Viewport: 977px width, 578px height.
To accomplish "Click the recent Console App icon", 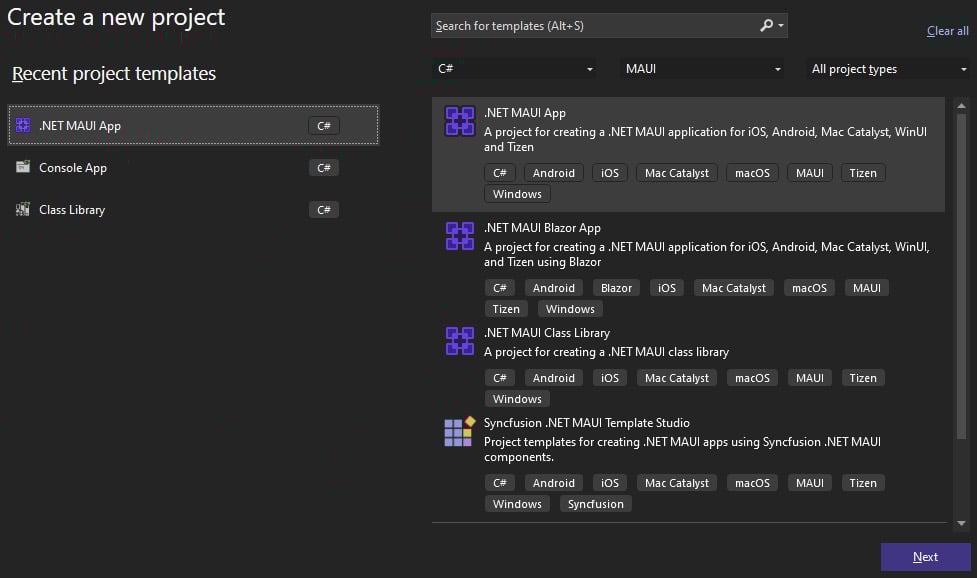I will [x=23, y=167].
